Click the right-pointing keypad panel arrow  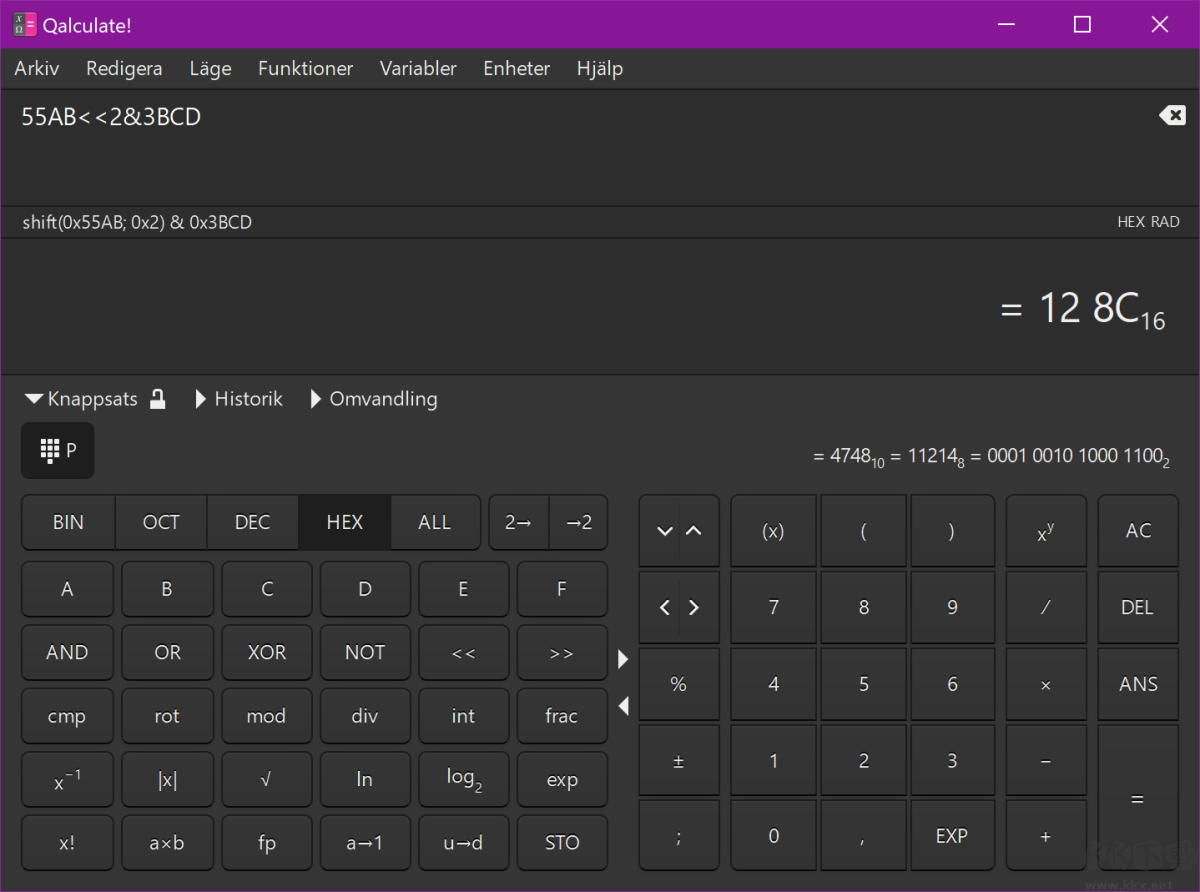tap(623, 659)
